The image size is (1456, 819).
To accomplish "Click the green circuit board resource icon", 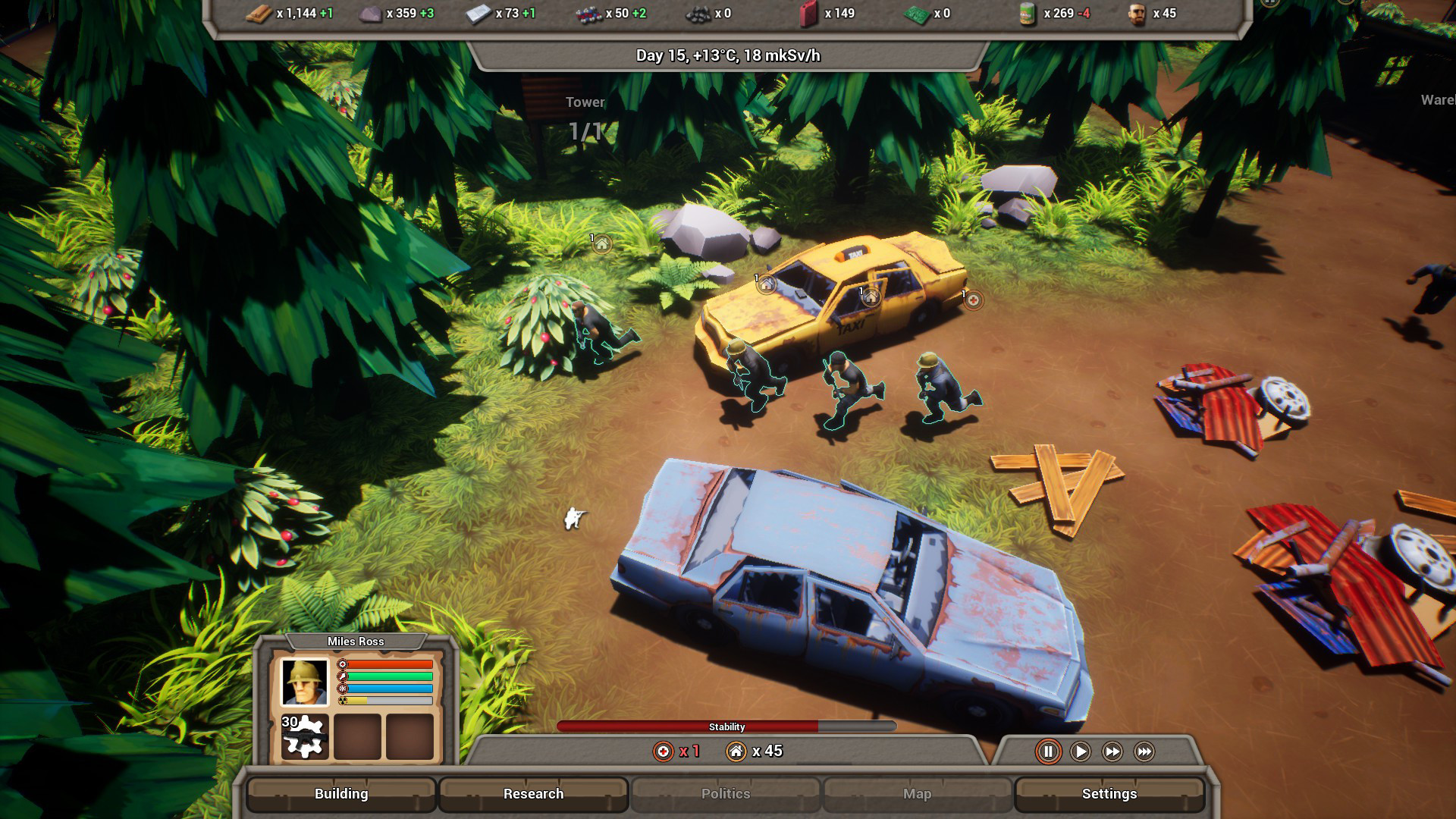I will pyautogui.click(x=918, y=14).
